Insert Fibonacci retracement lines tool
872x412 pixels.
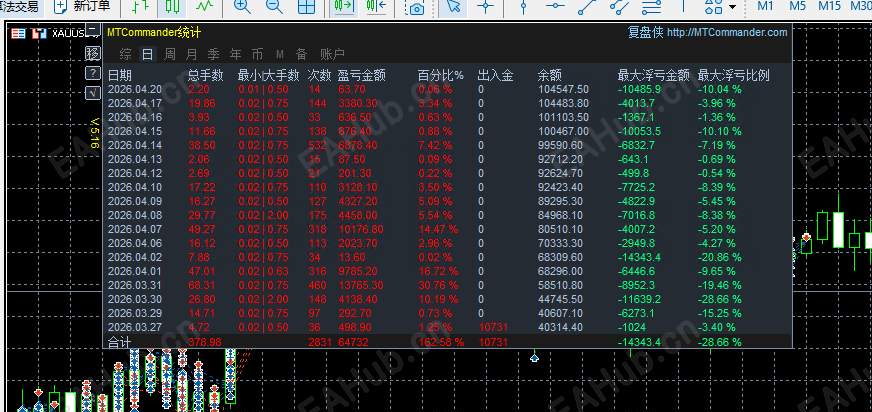click(651, 6)
